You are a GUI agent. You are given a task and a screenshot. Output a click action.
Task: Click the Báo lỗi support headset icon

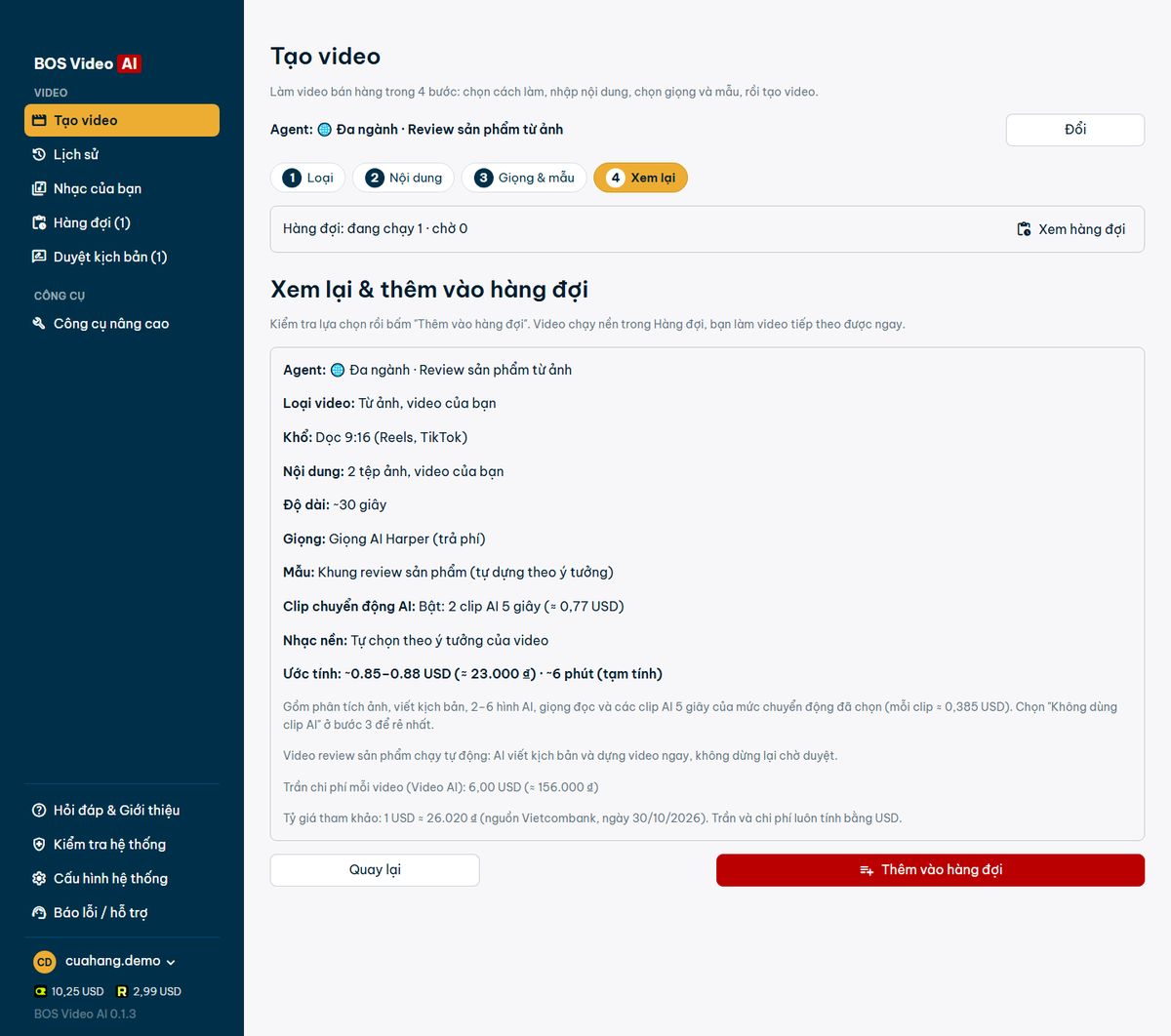click(x=39, y=912)
